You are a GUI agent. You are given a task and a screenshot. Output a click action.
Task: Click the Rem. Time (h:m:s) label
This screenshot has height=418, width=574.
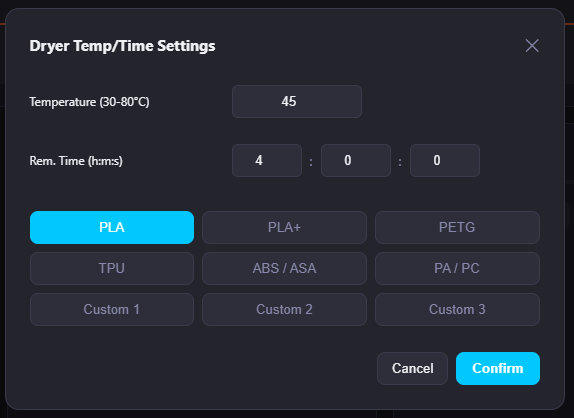point(76,161)
